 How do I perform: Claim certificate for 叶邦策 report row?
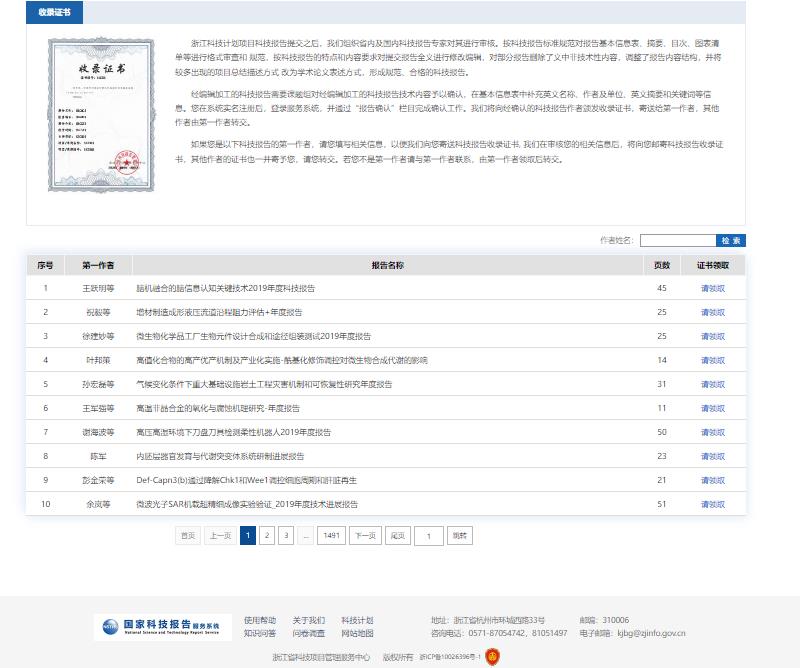[713, 360]
